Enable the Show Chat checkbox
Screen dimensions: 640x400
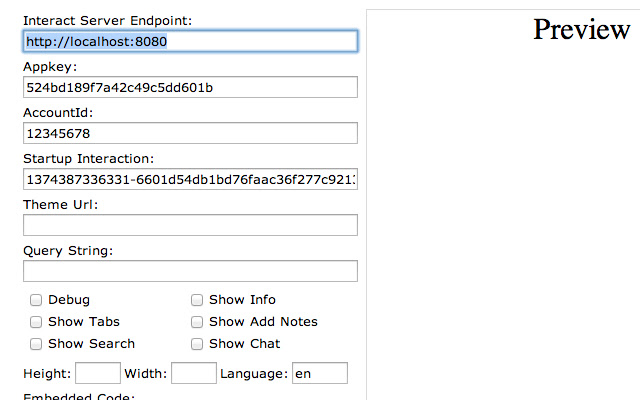[x=198, y=344]
